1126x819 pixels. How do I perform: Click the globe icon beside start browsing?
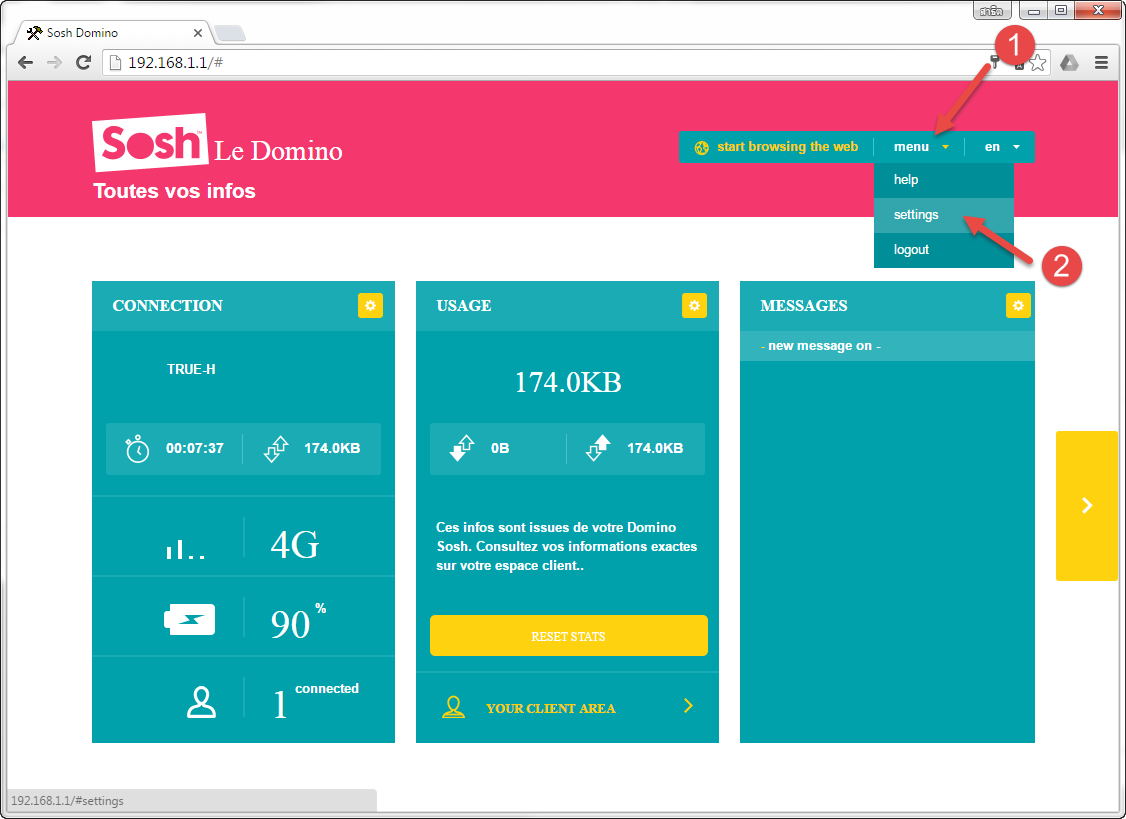(x=702, y=147)
